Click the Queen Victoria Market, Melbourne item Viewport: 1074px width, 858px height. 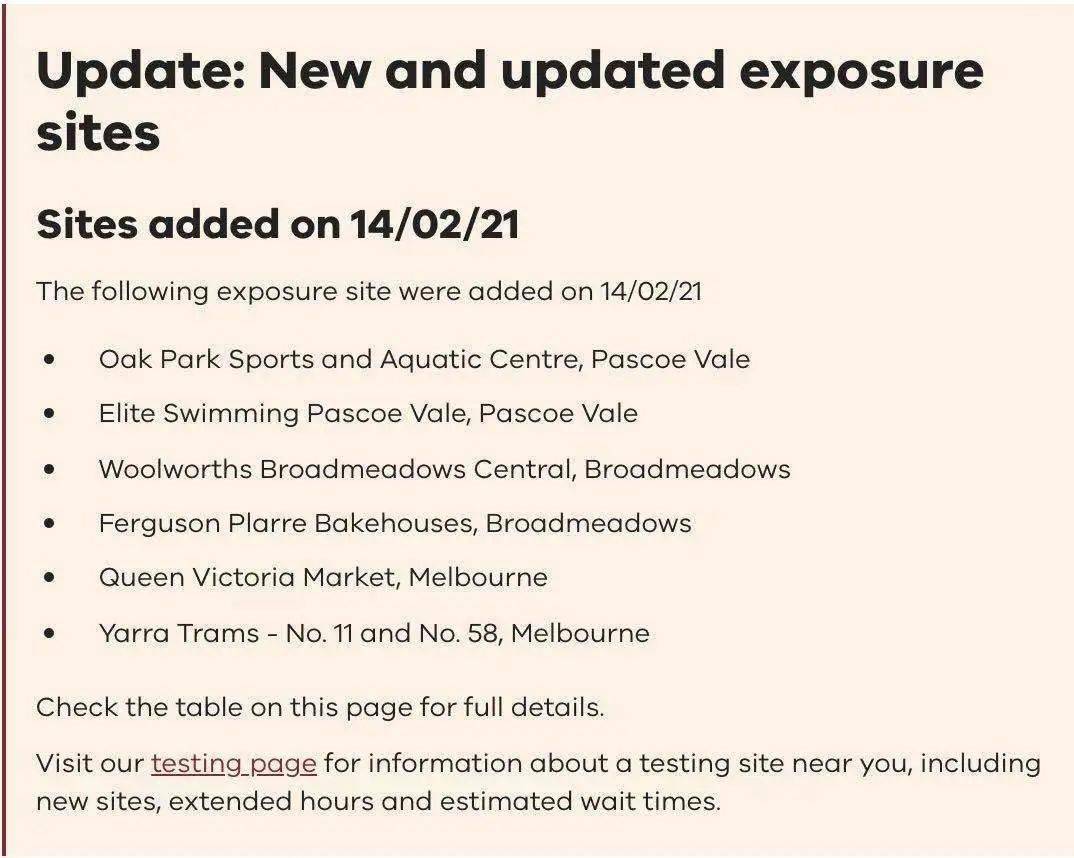pos(323,577)
